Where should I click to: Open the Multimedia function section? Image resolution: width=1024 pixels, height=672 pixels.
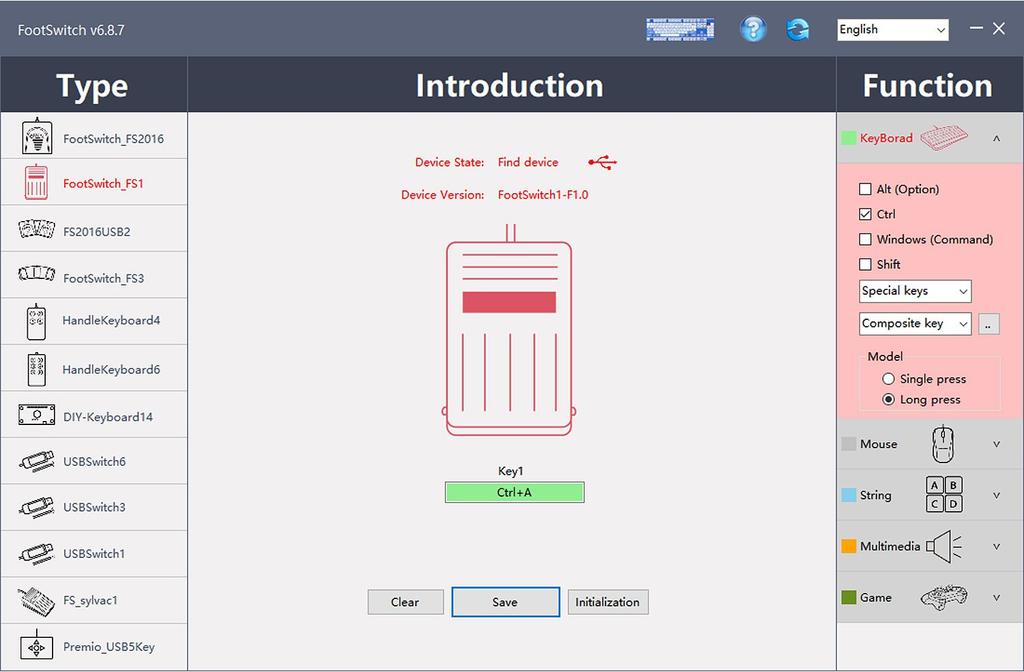click(x=929, y=546)
